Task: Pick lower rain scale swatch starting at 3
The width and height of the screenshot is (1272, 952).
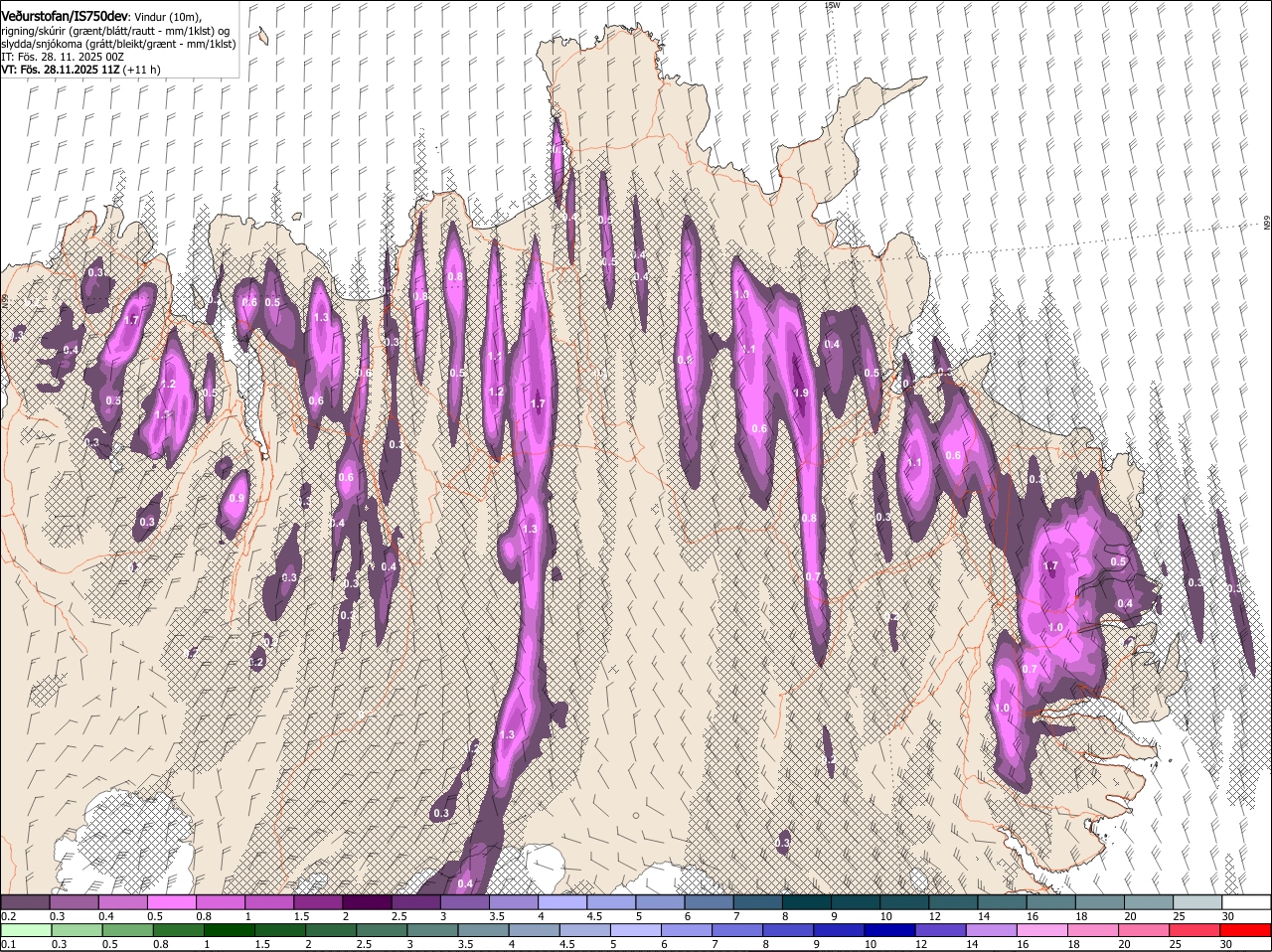Action: [x=432, y=930]
